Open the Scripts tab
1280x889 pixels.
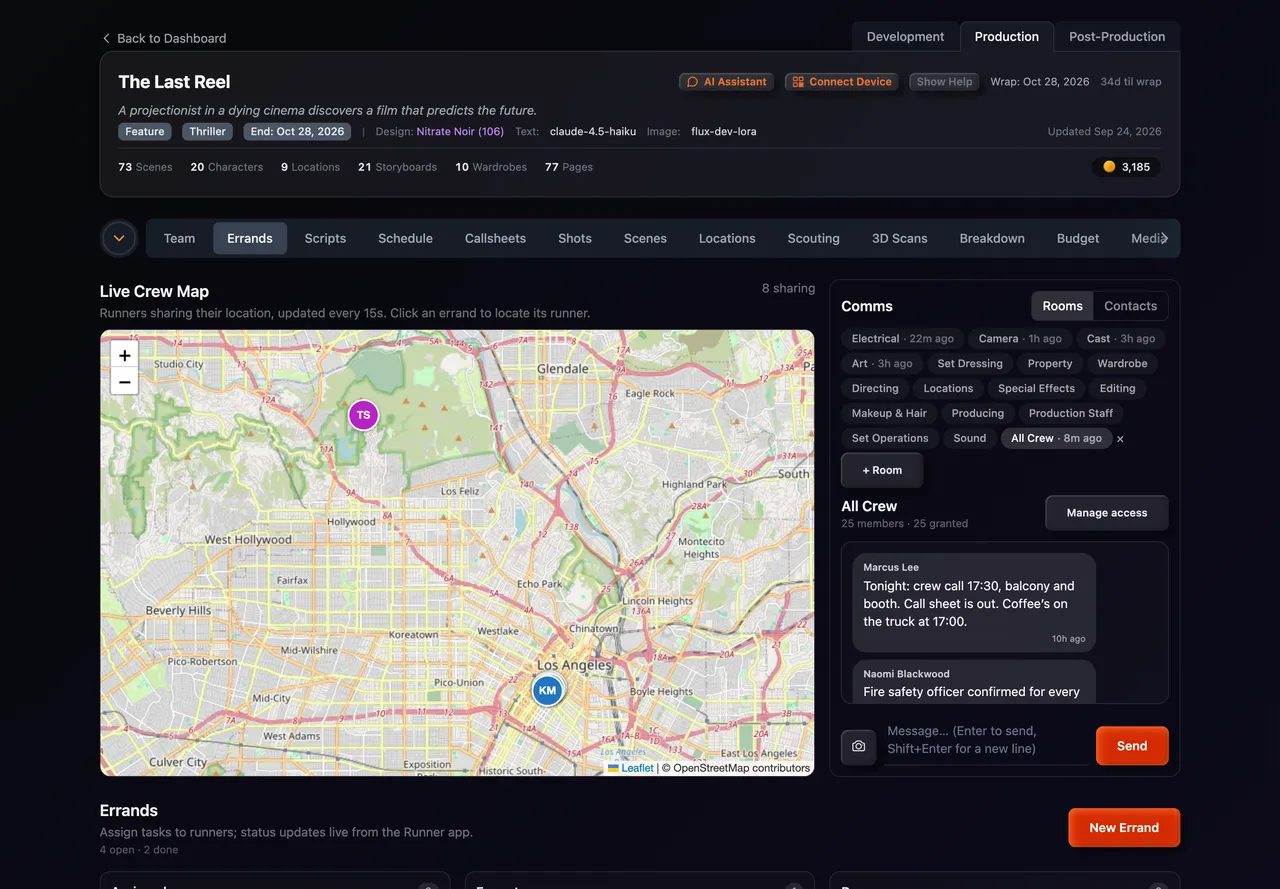[325, 238]
